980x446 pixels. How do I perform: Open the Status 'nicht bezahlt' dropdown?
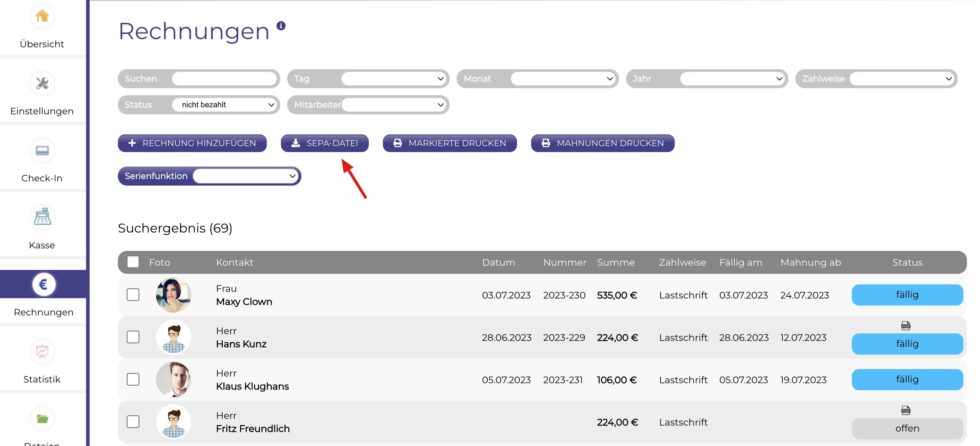(x=223, y=104)
